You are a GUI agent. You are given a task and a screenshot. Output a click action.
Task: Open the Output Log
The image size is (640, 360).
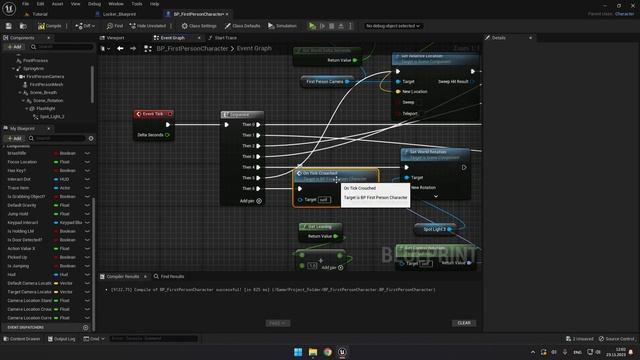click(x=62, y=339)
